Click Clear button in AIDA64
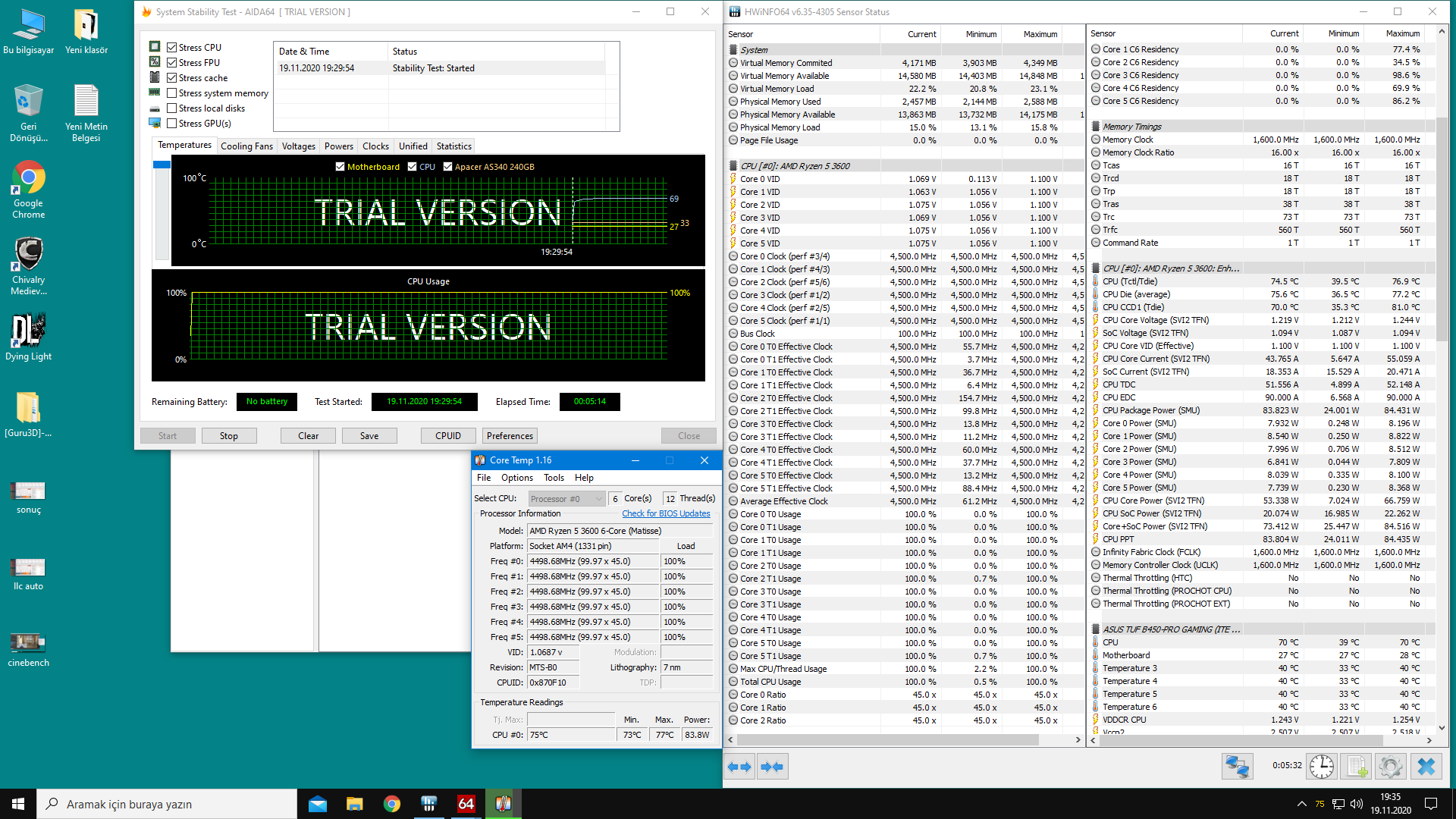 coord(308,436)
